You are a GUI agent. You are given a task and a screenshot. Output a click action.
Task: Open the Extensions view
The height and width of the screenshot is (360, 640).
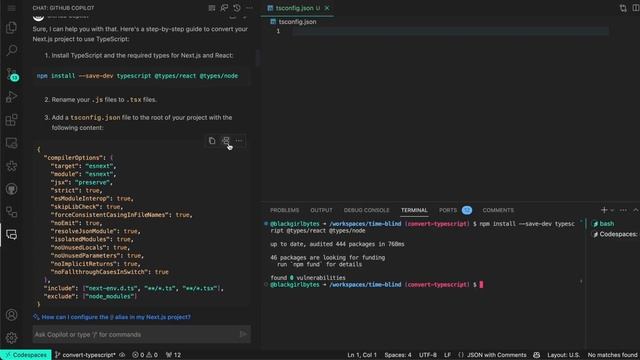coord(11,120)
